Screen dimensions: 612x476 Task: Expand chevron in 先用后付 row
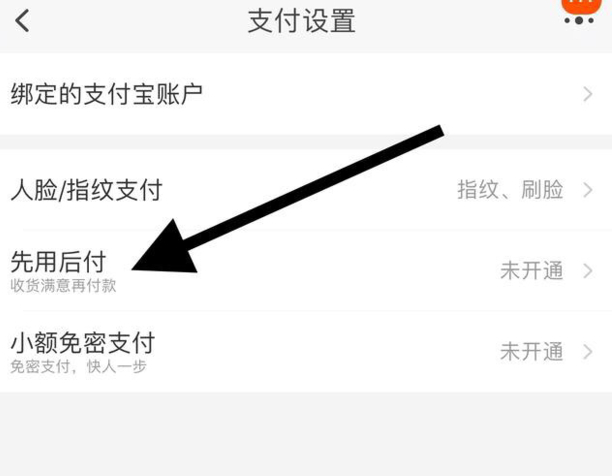(588, 271)
